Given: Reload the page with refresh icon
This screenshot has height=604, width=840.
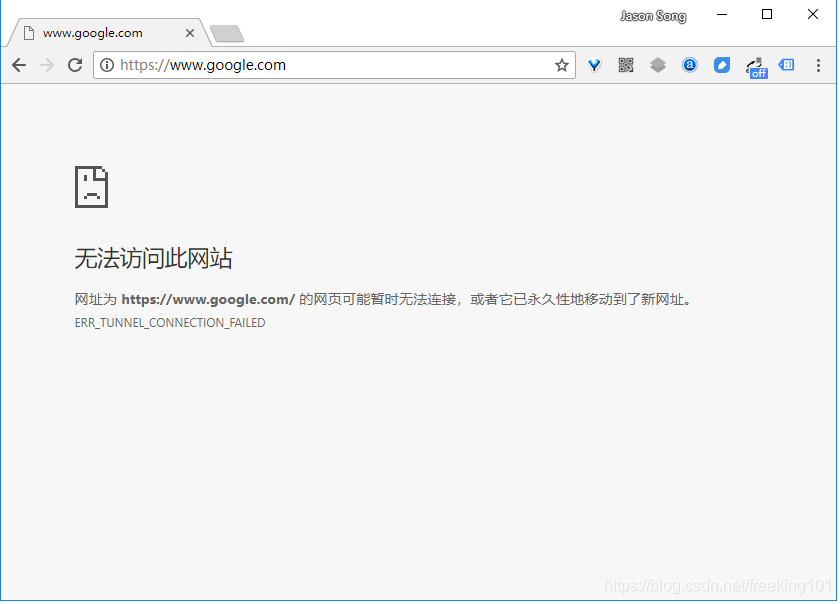Looking at the screenshot, I should click(x=75, y=65).
